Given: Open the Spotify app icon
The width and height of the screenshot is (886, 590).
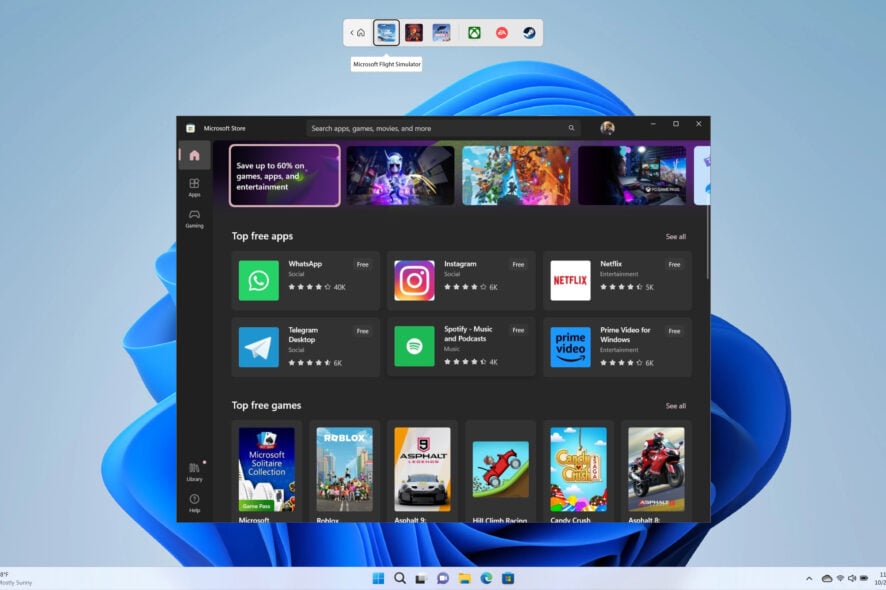Looking at the screenshot, I should click(x=414, y=346).
